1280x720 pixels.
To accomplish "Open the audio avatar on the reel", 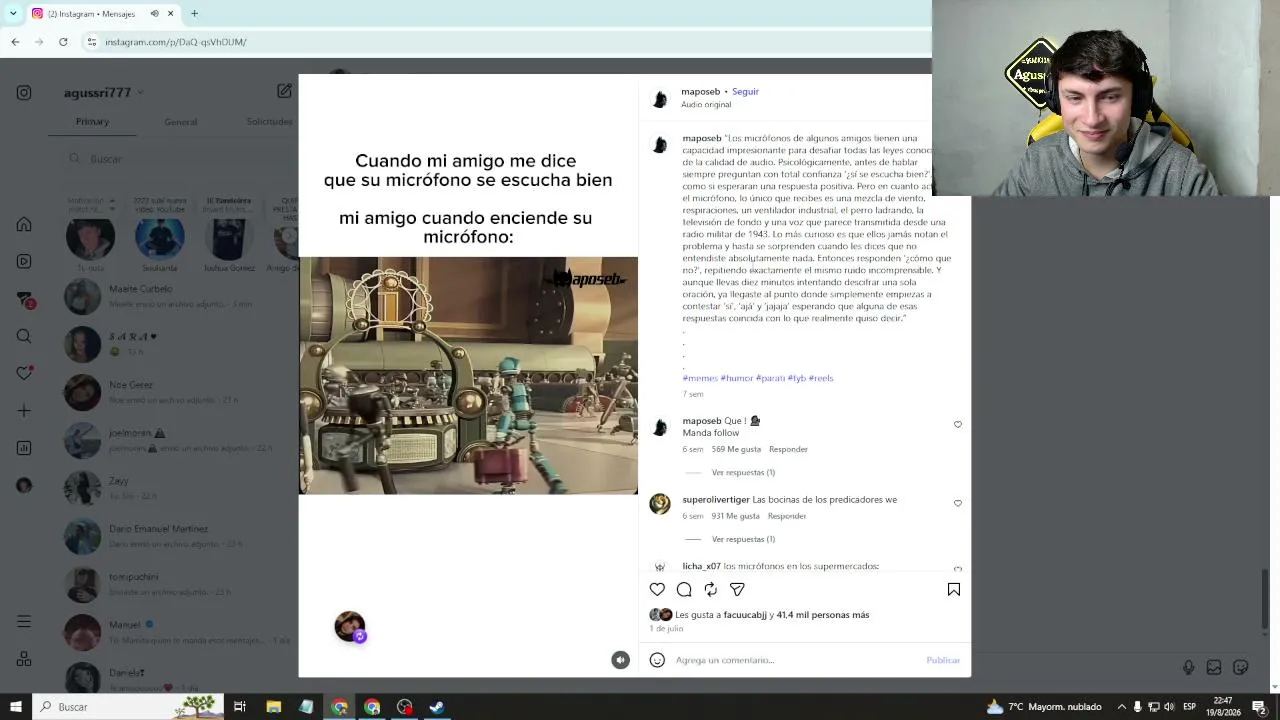I will [350, 627].
